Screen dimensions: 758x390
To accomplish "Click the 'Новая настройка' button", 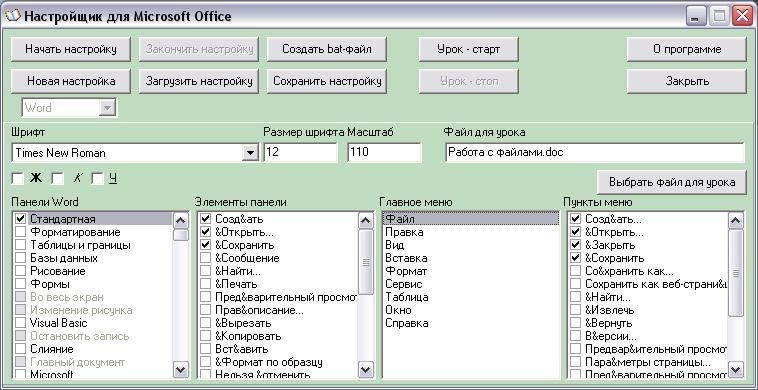I will click(71, 81).
